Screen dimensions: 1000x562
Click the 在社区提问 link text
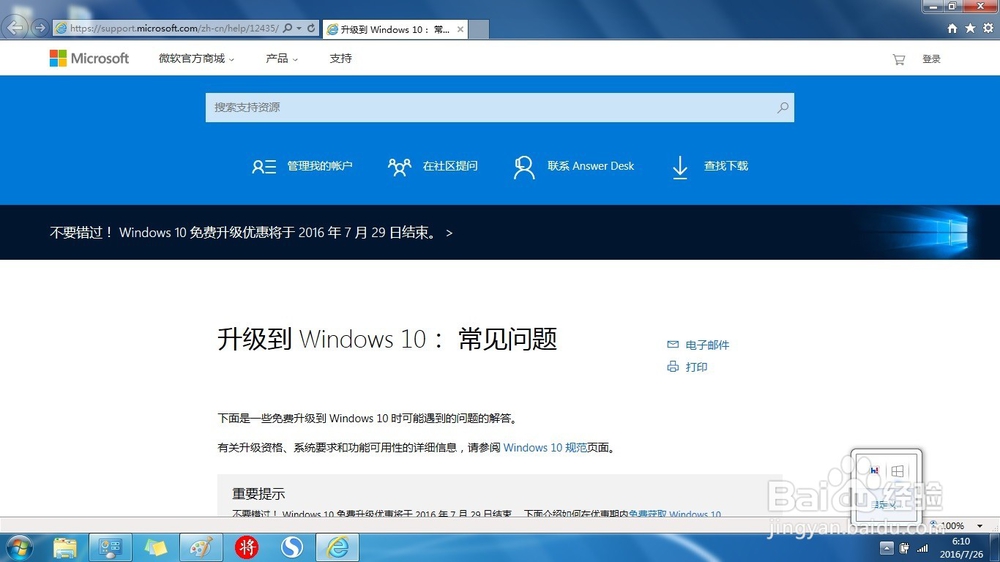(450, 166)
